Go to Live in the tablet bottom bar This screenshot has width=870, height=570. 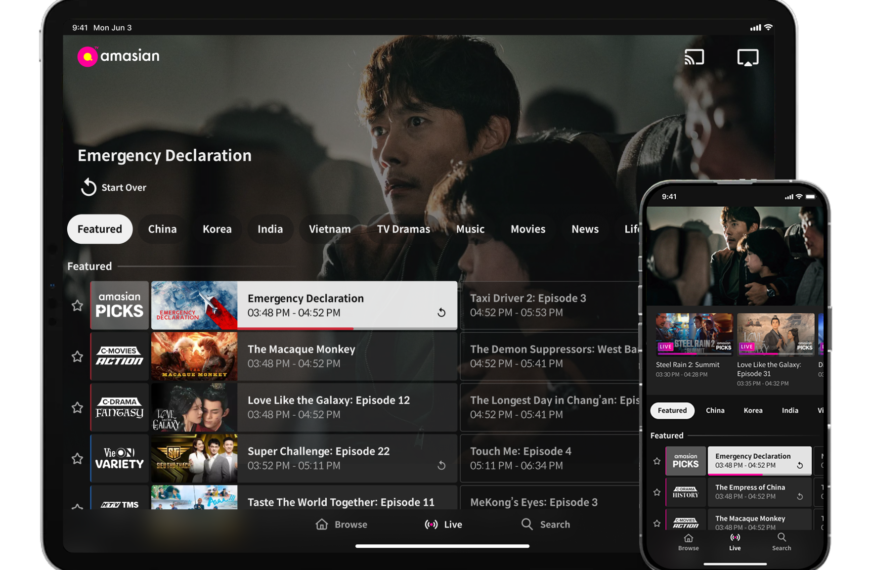click(443, 524)
